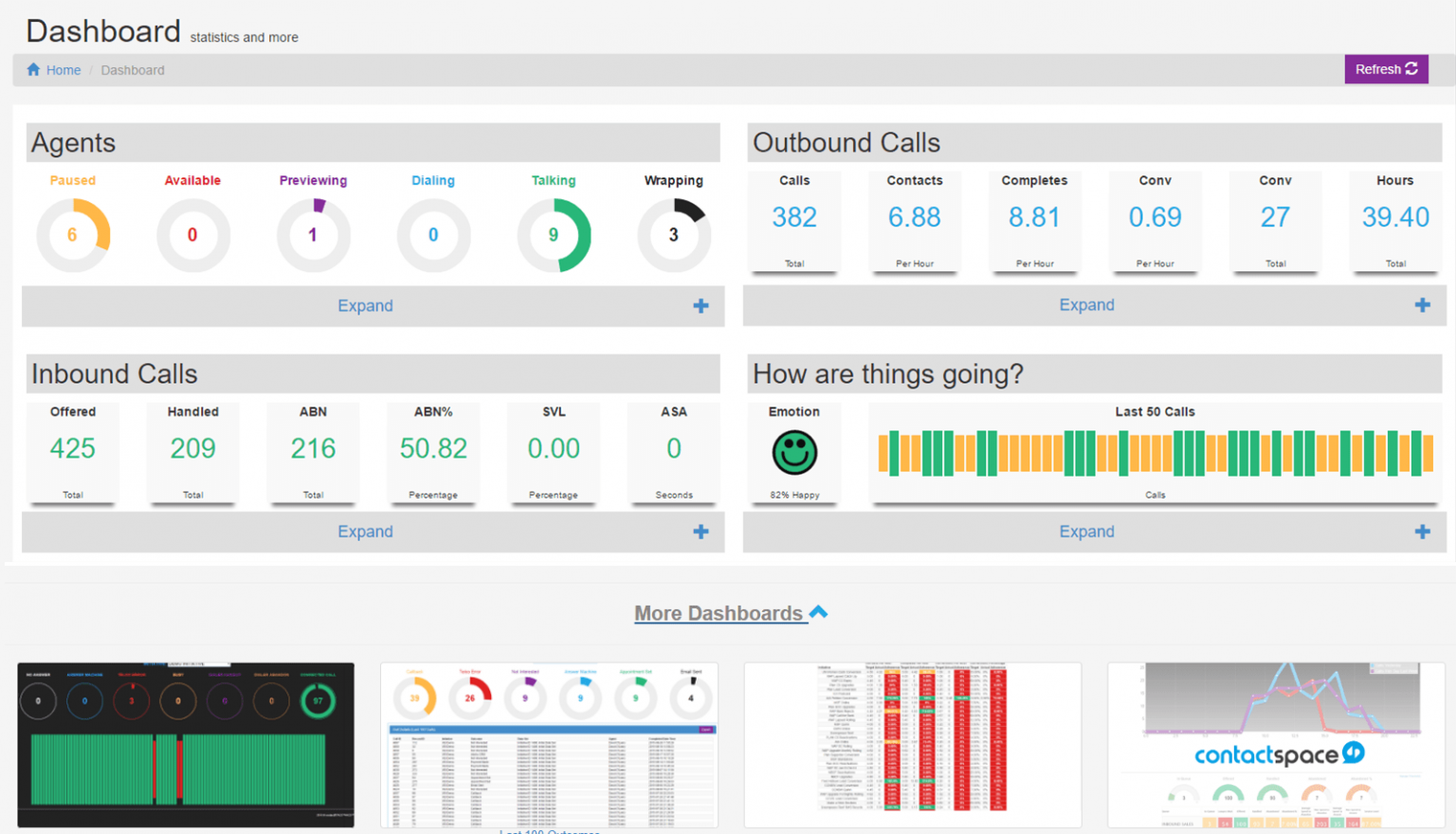Screen dimensions: 1456x834
Task: Click the Wrapping agents black donut gauge
Action: (x=674, y=235)
